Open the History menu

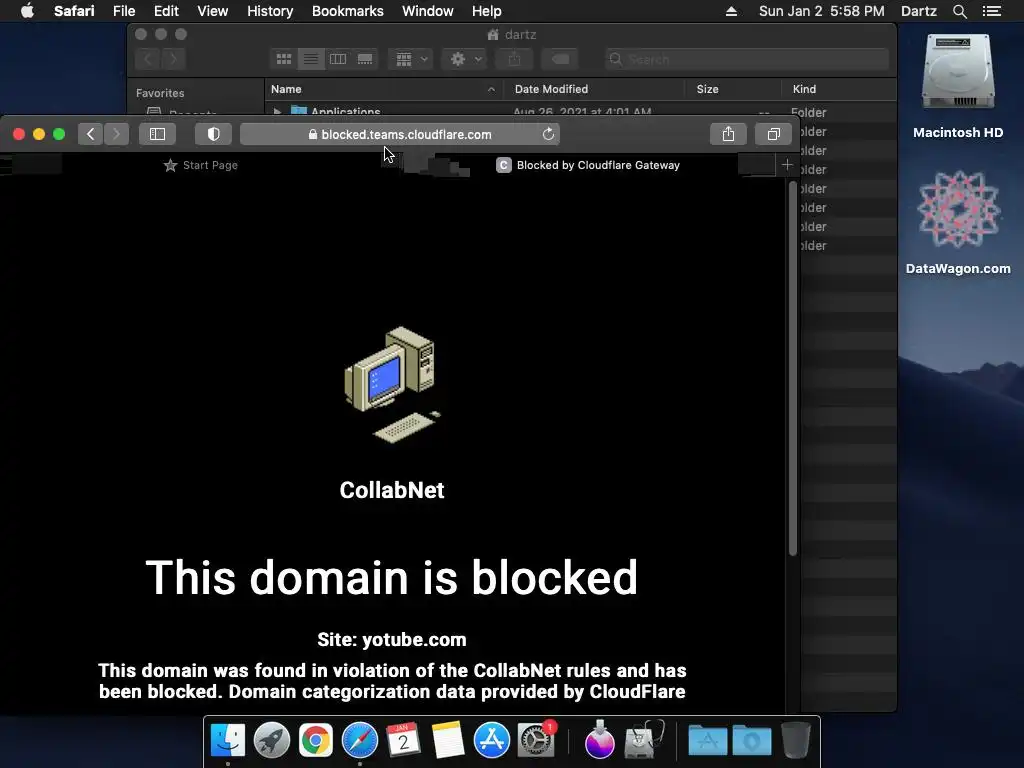click(270, 11)
